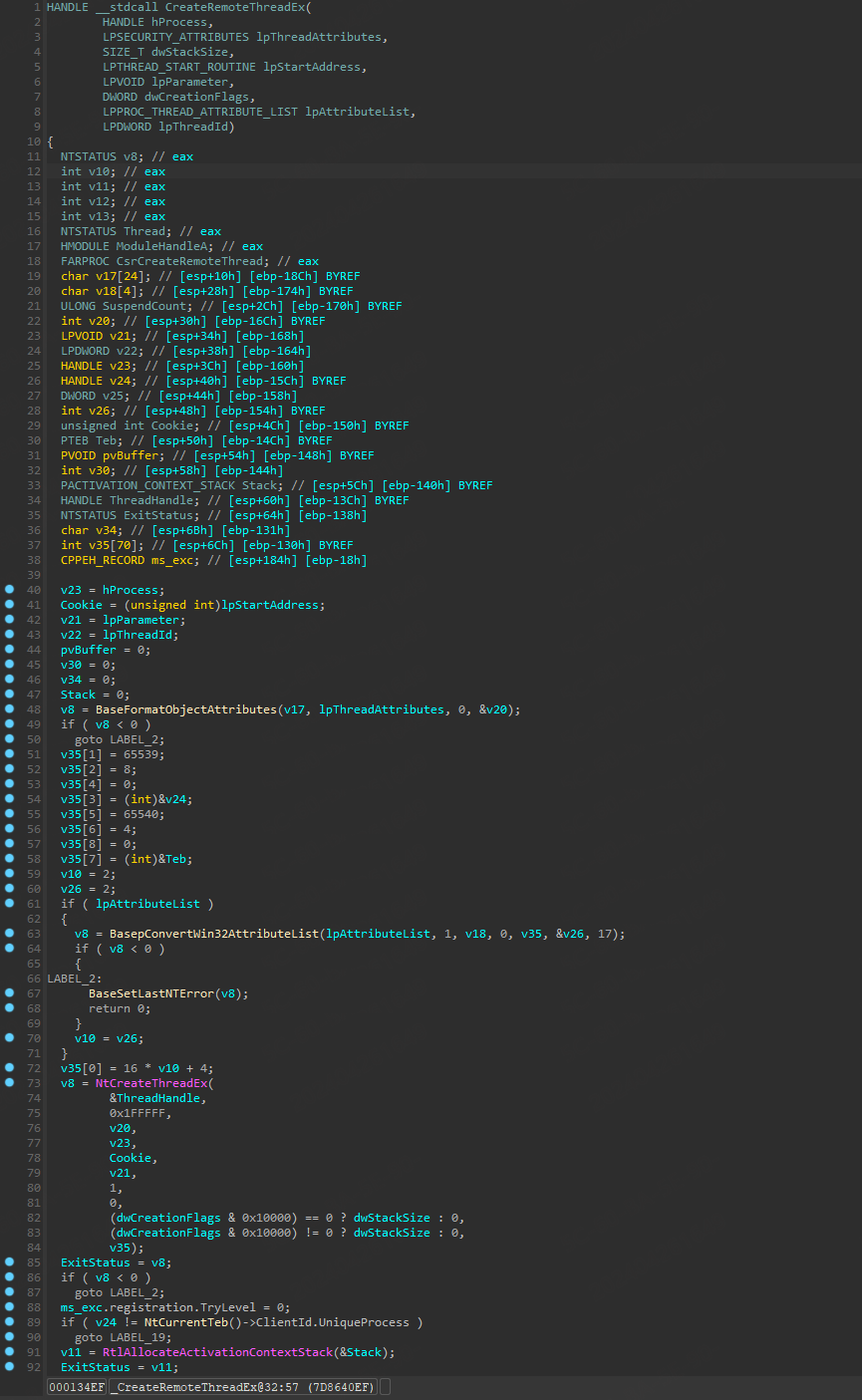Toggle breakpoint dot beside line 70
Viewport: 862px width, 1400px height.
[x=9, y=1038]
